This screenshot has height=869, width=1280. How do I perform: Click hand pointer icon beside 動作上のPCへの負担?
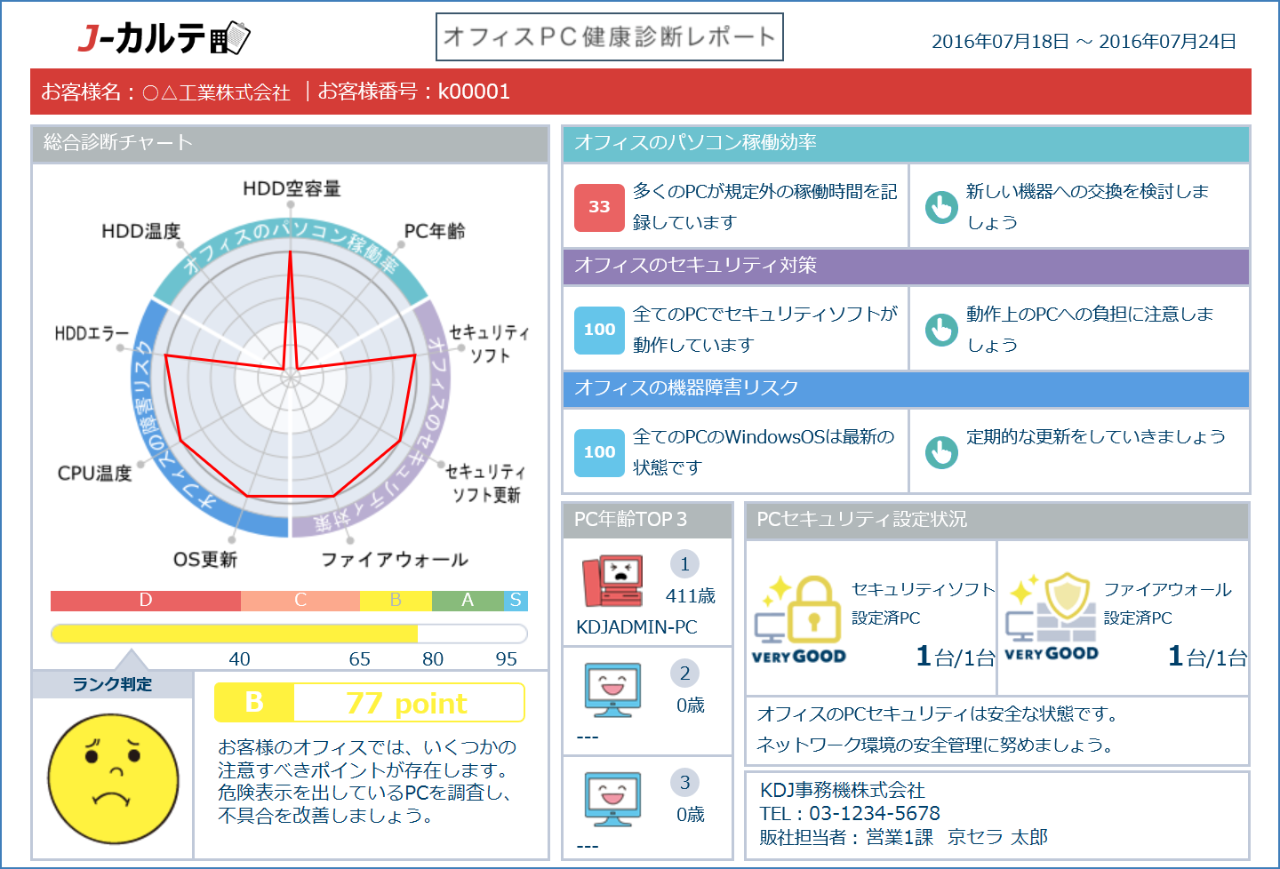click(x=941, y=329)
